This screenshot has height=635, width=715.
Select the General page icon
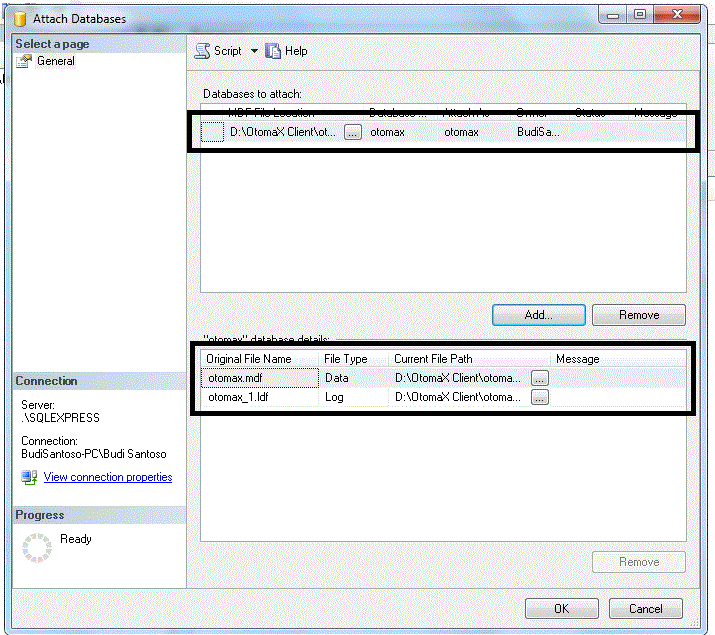[25, 62]
